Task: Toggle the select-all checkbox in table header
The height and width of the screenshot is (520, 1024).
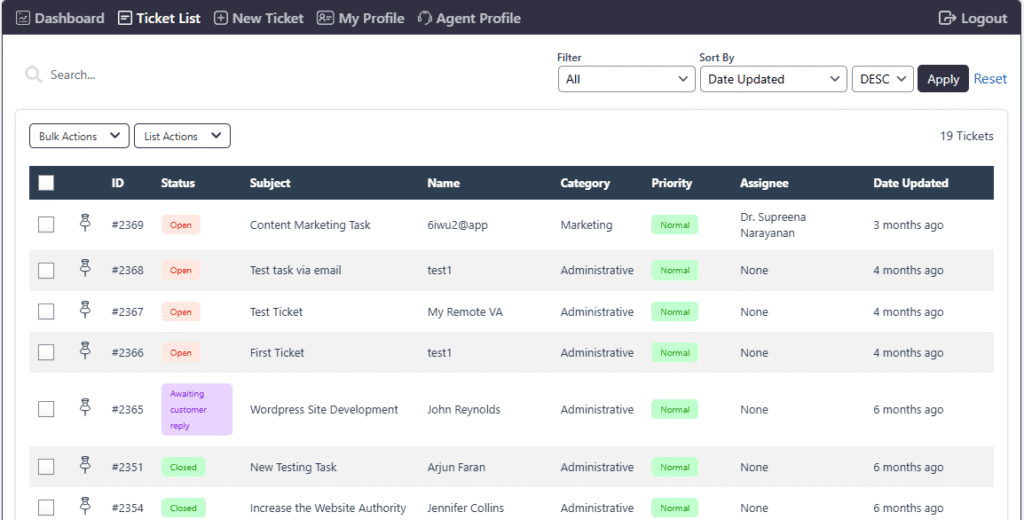Action: 46,183
